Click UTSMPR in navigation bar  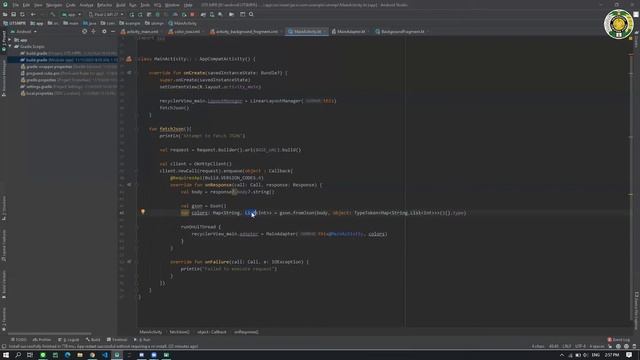click(14, 23)
